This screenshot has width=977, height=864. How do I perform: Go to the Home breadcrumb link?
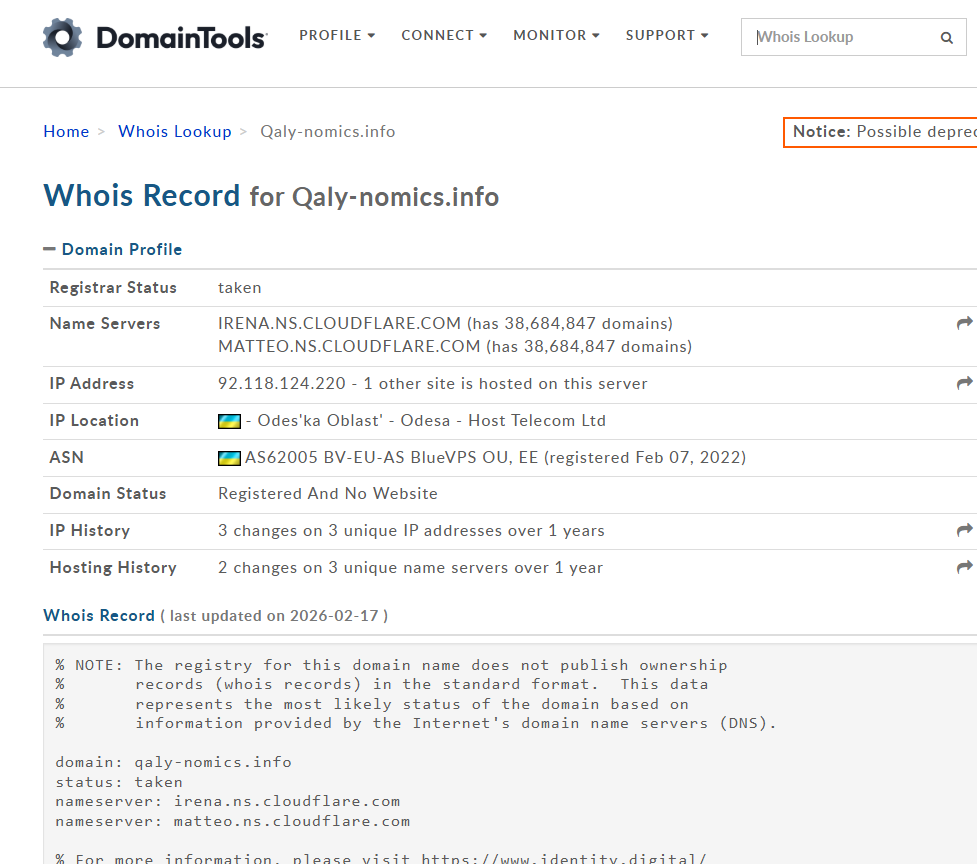(x=66, y=131)
